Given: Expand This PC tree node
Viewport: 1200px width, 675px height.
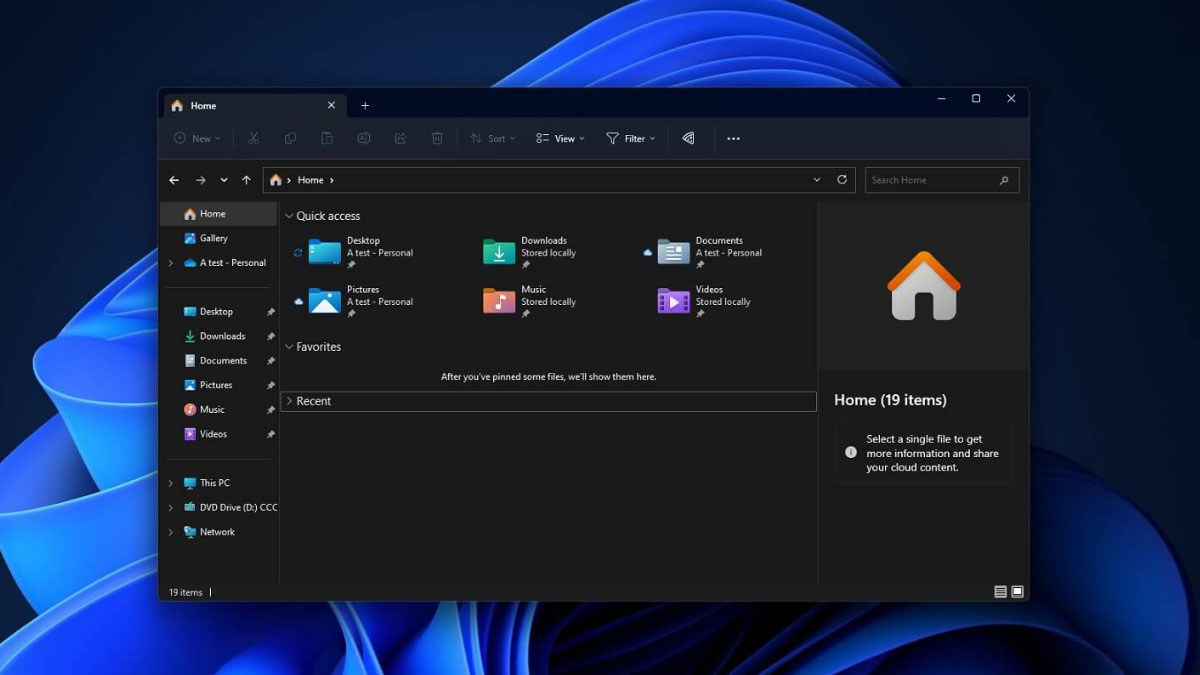Looking at the screenshot, I should pyautogui.click(x=171, y=483).
